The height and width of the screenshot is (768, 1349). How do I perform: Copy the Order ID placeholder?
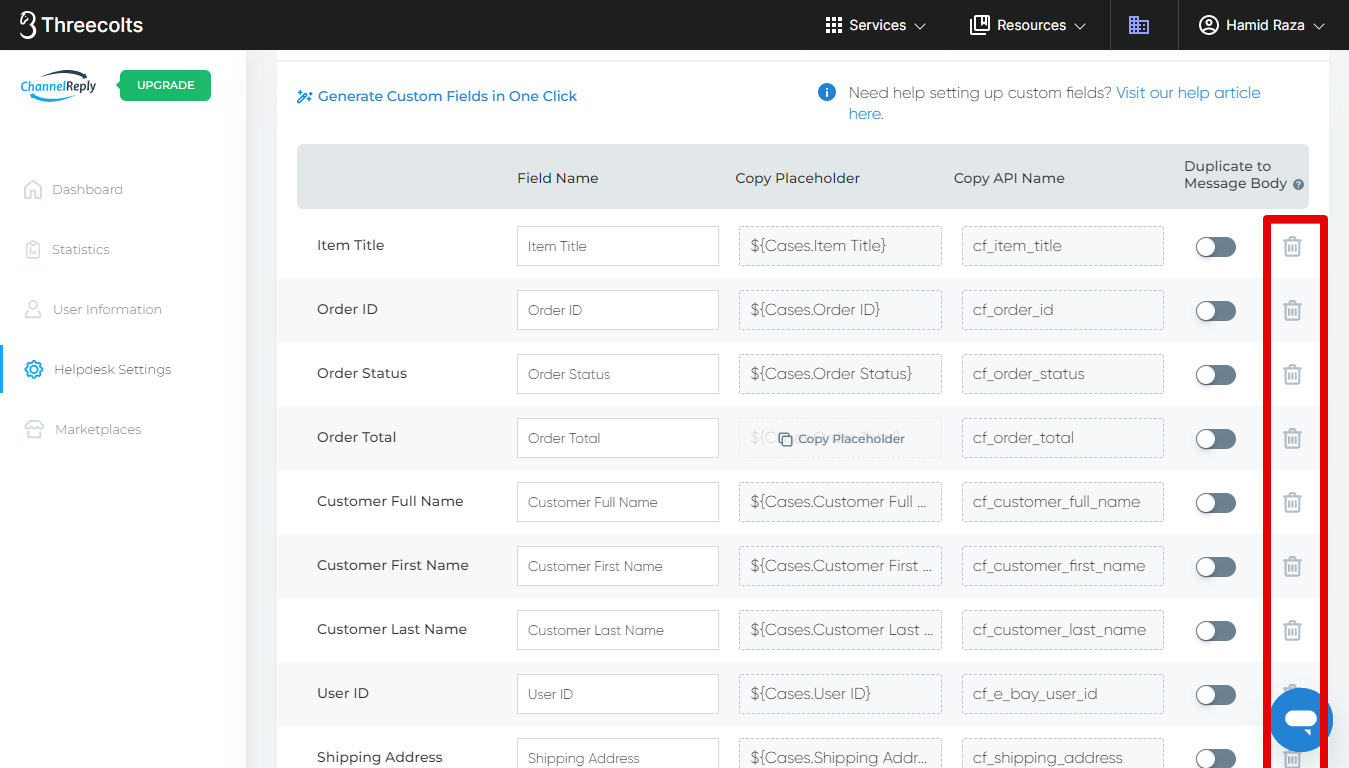pos(840,310)
